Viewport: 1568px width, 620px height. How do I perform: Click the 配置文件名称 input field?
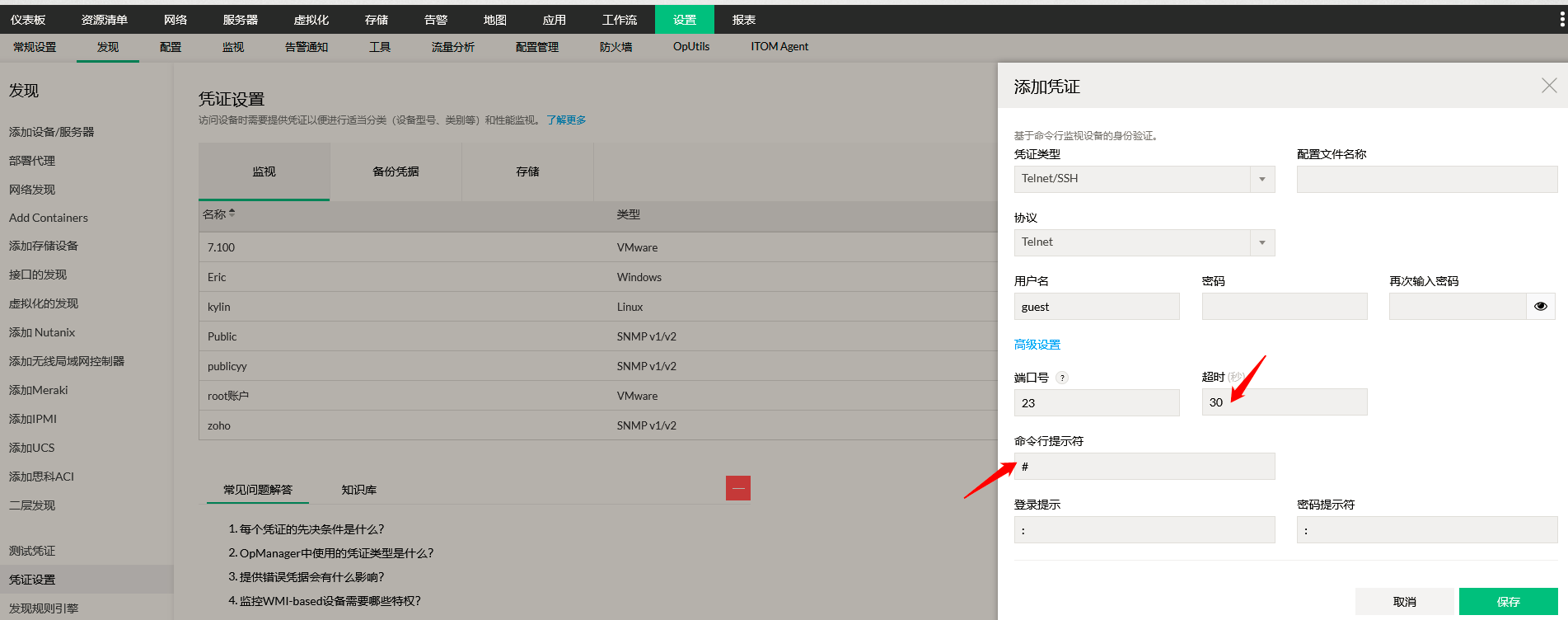[x=1427, y=179]
